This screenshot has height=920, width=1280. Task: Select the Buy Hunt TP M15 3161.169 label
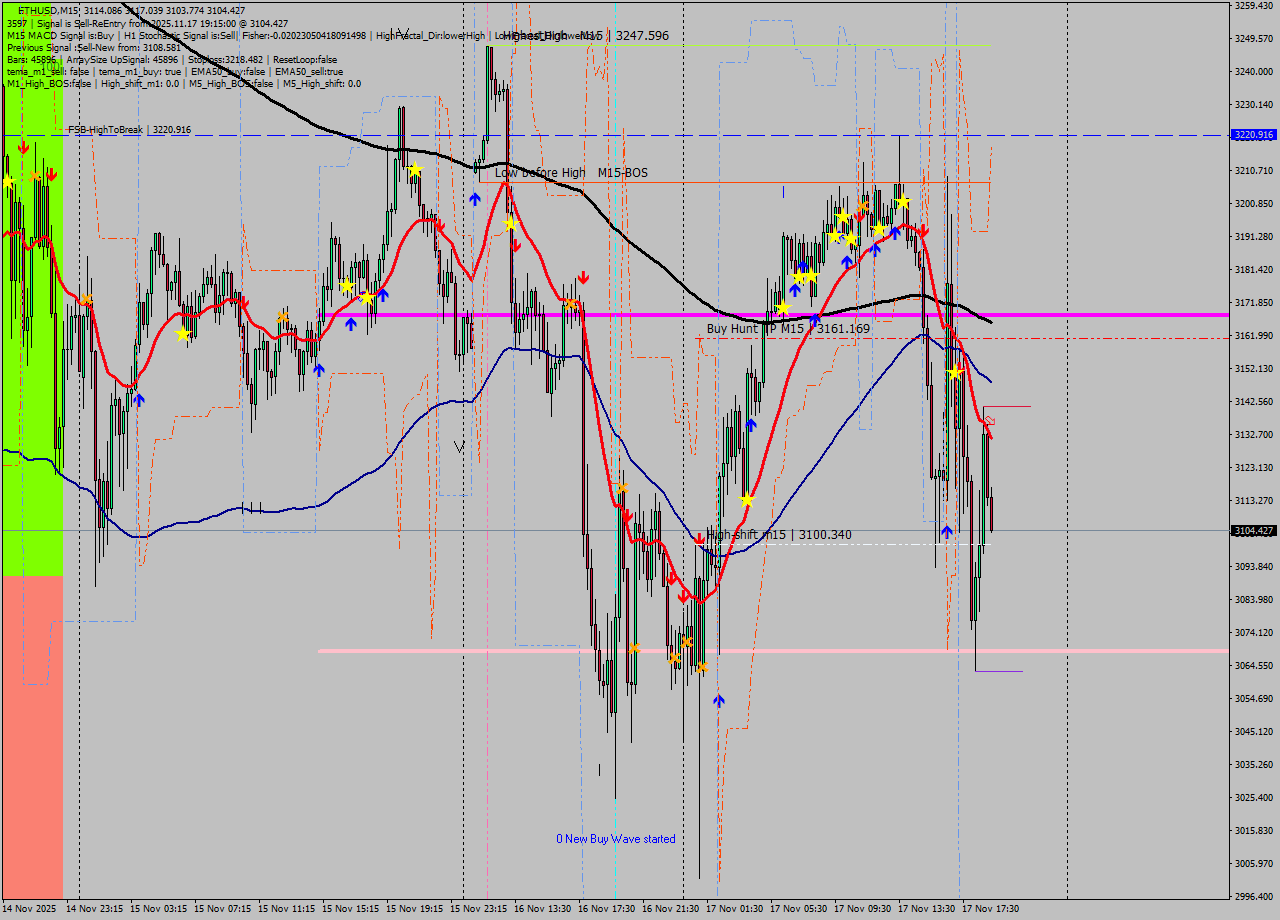point(788,328)
